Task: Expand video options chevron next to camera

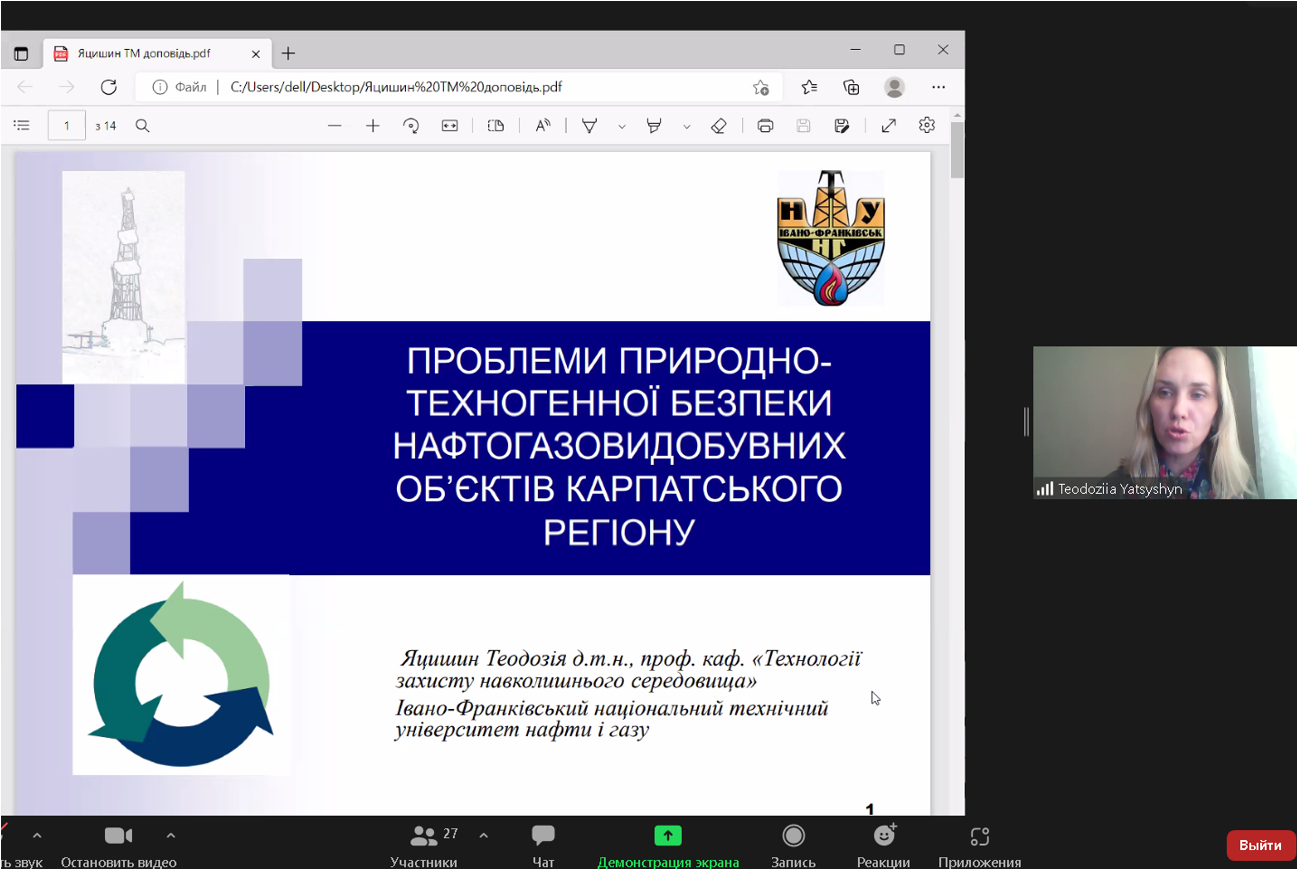Action: tap(171, 835)
